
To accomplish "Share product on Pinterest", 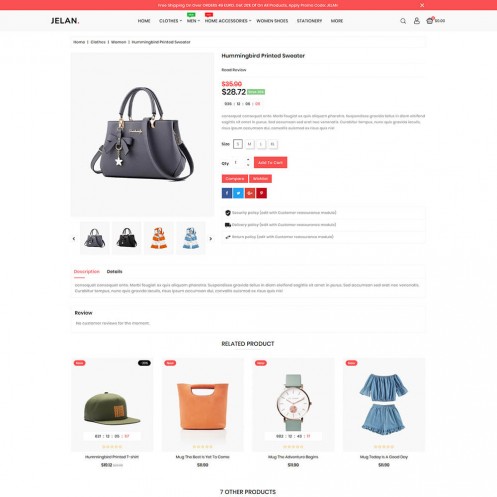I will click(x=261, y=193).
